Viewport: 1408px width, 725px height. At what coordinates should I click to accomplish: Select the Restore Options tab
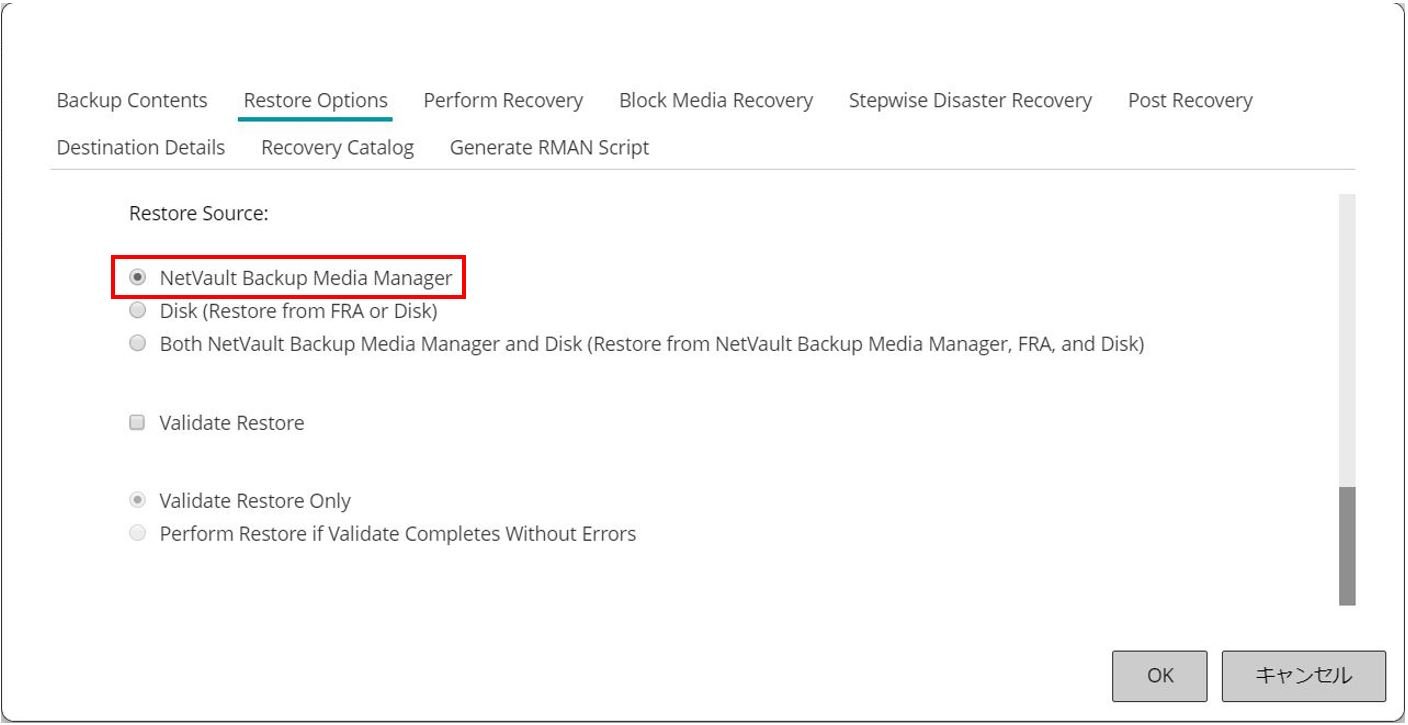(x=316, y=101)
